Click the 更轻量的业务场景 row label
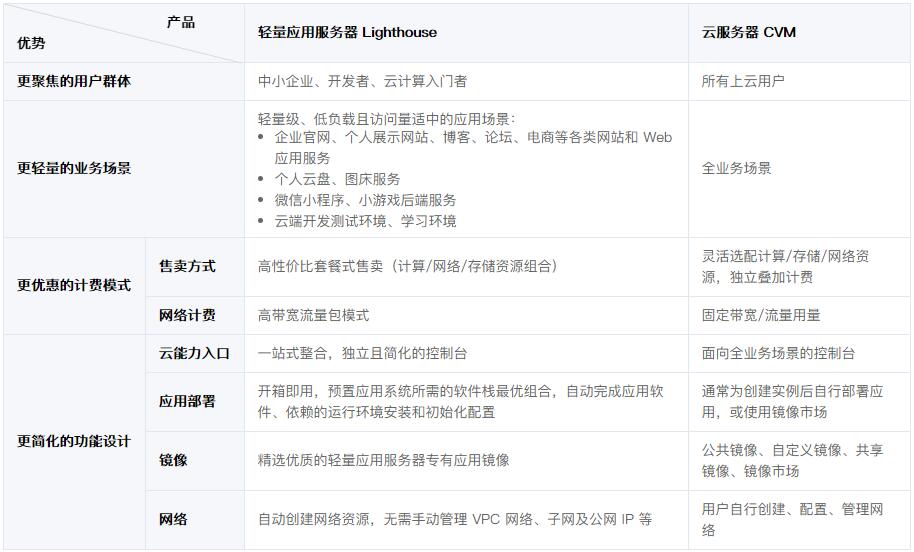This screenshot has height=552, width=914. pos(74,168)
